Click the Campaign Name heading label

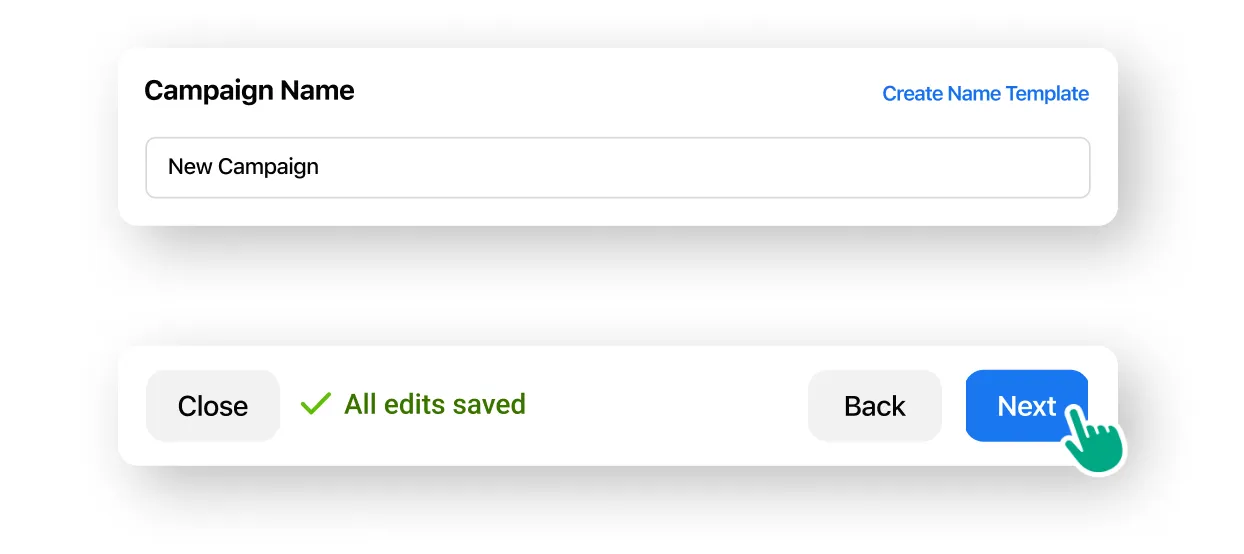click(249, 91)
